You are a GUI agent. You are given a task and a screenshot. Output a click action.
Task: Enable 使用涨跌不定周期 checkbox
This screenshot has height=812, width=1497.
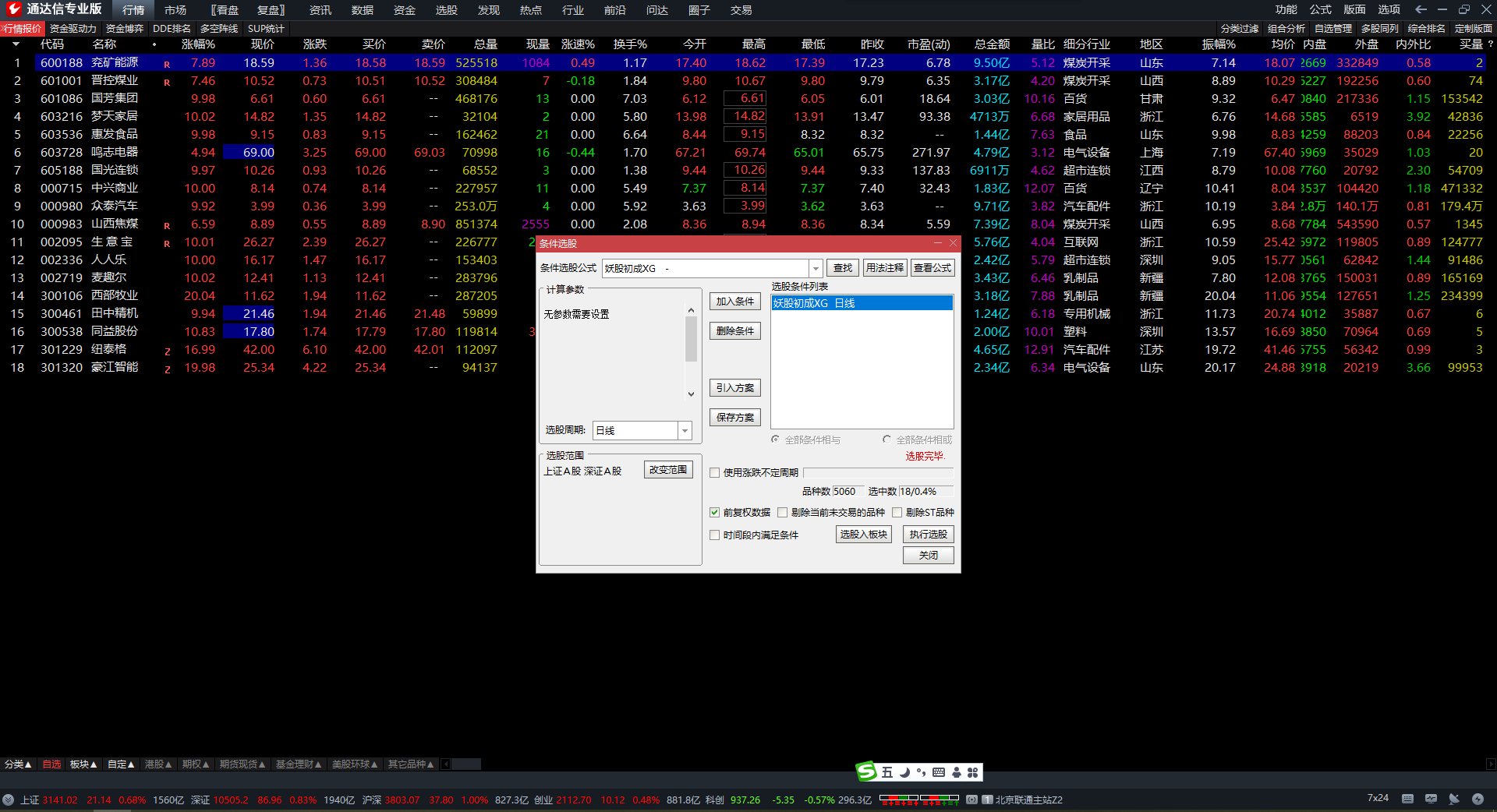tap(715, 472)
